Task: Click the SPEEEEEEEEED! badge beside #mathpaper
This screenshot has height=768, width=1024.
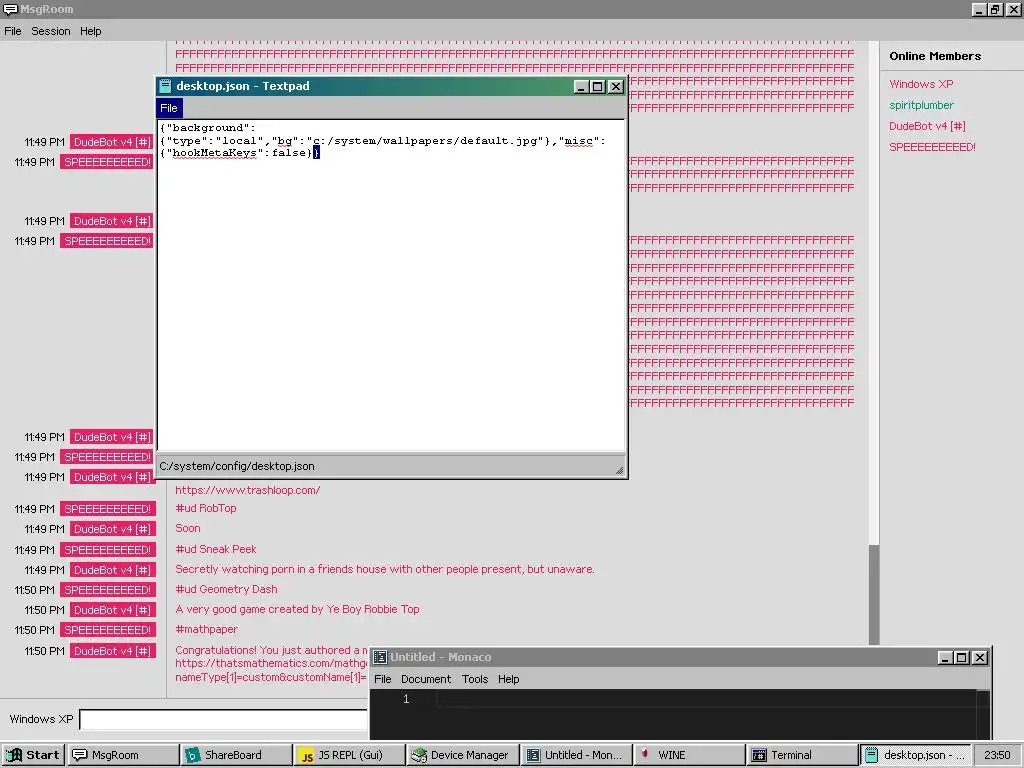Action: (107, 630)
